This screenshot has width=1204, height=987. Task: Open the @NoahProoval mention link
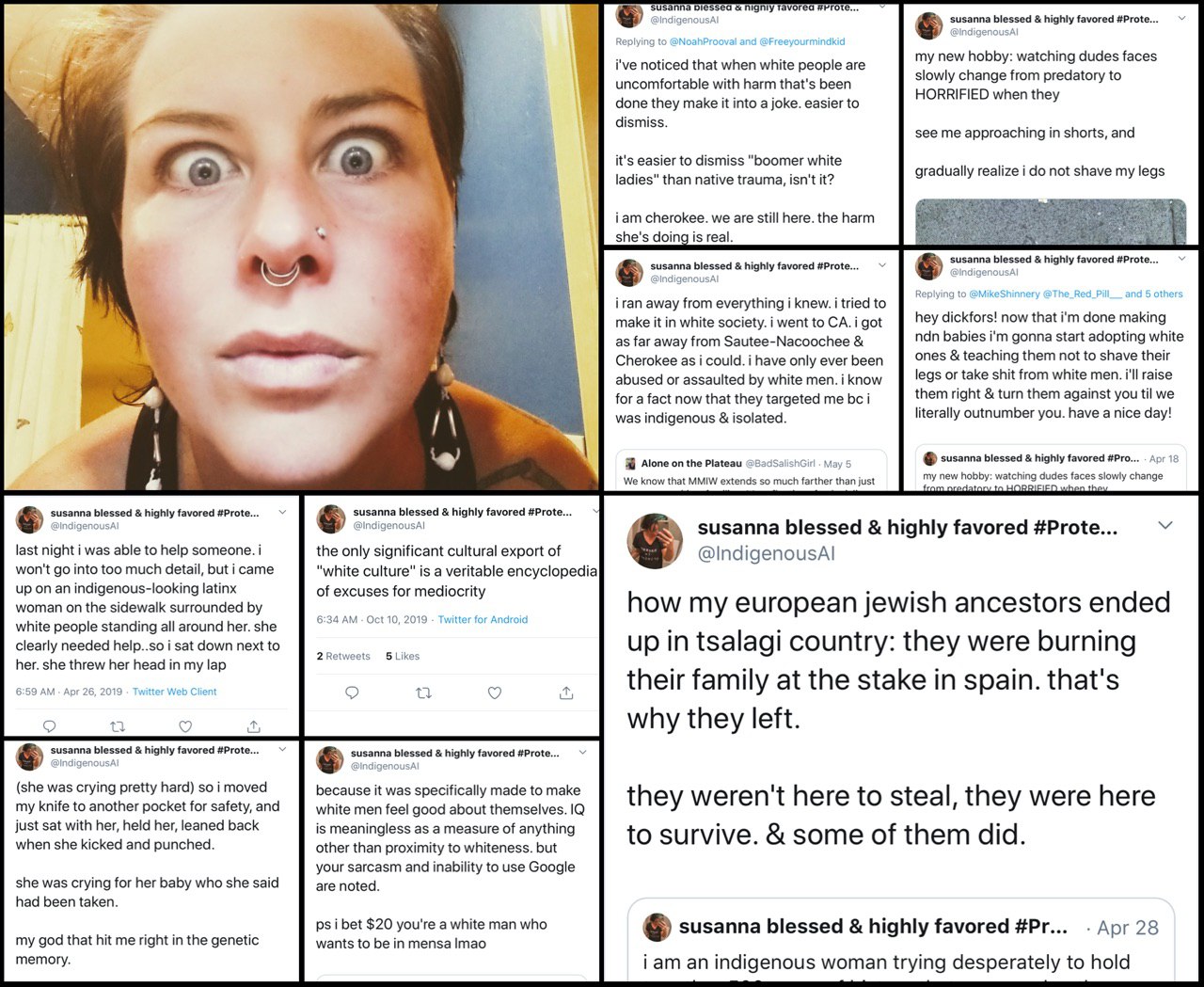point(703,41)
